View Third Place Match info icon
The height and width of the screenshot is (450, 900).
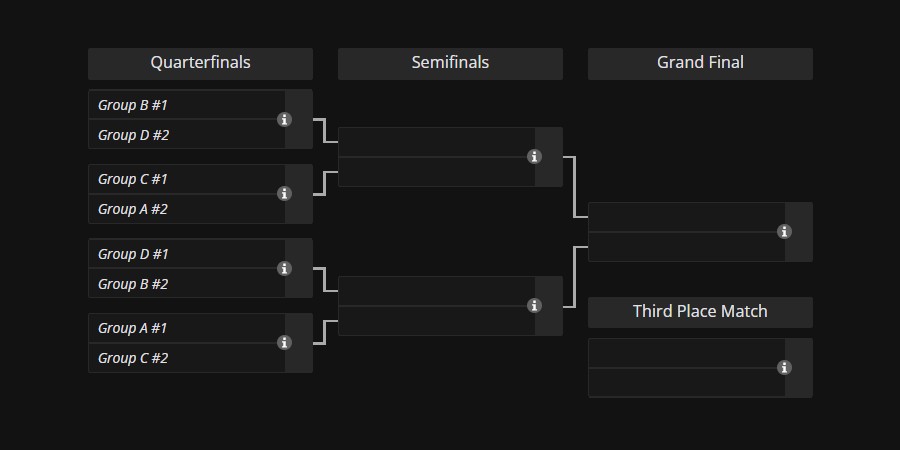point(784,367)
